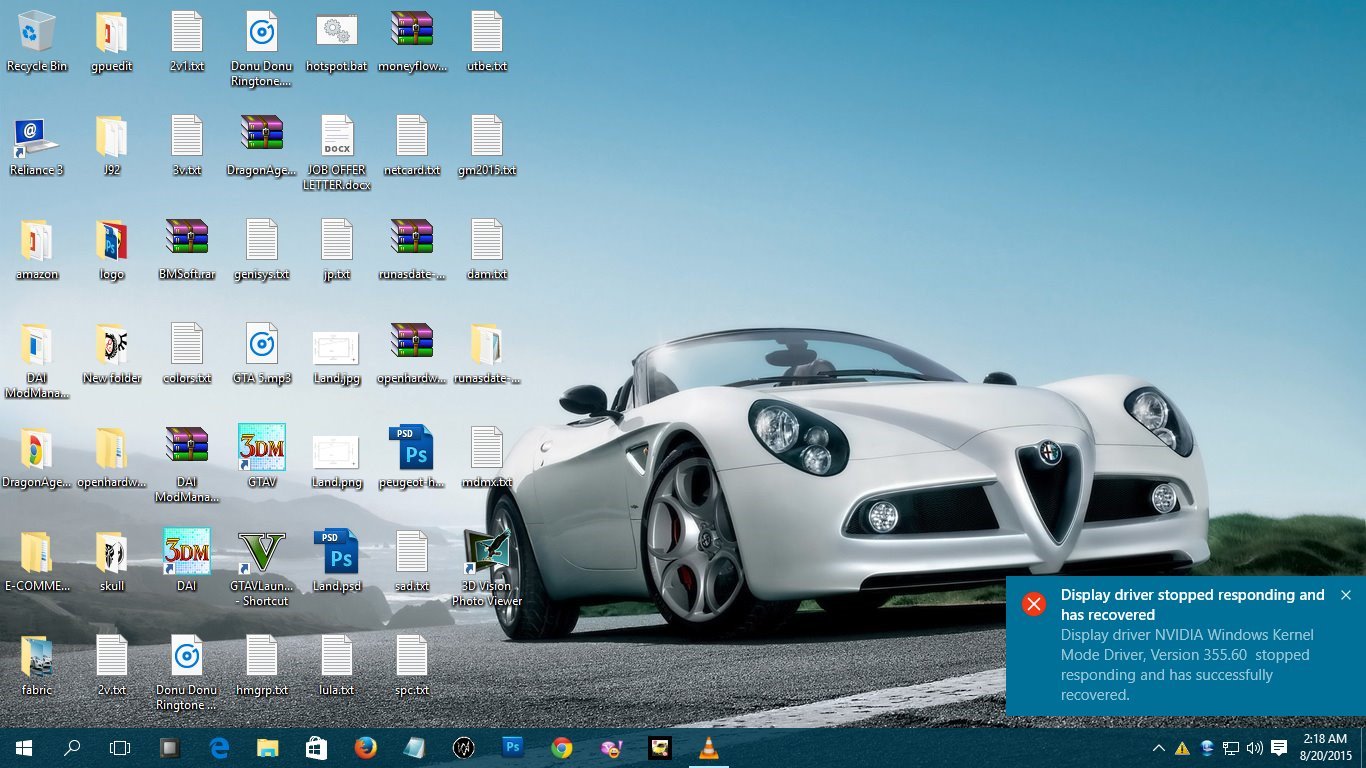Dismiss the display driver notification
1366x768 pixels.
[x=1346, y=595]
